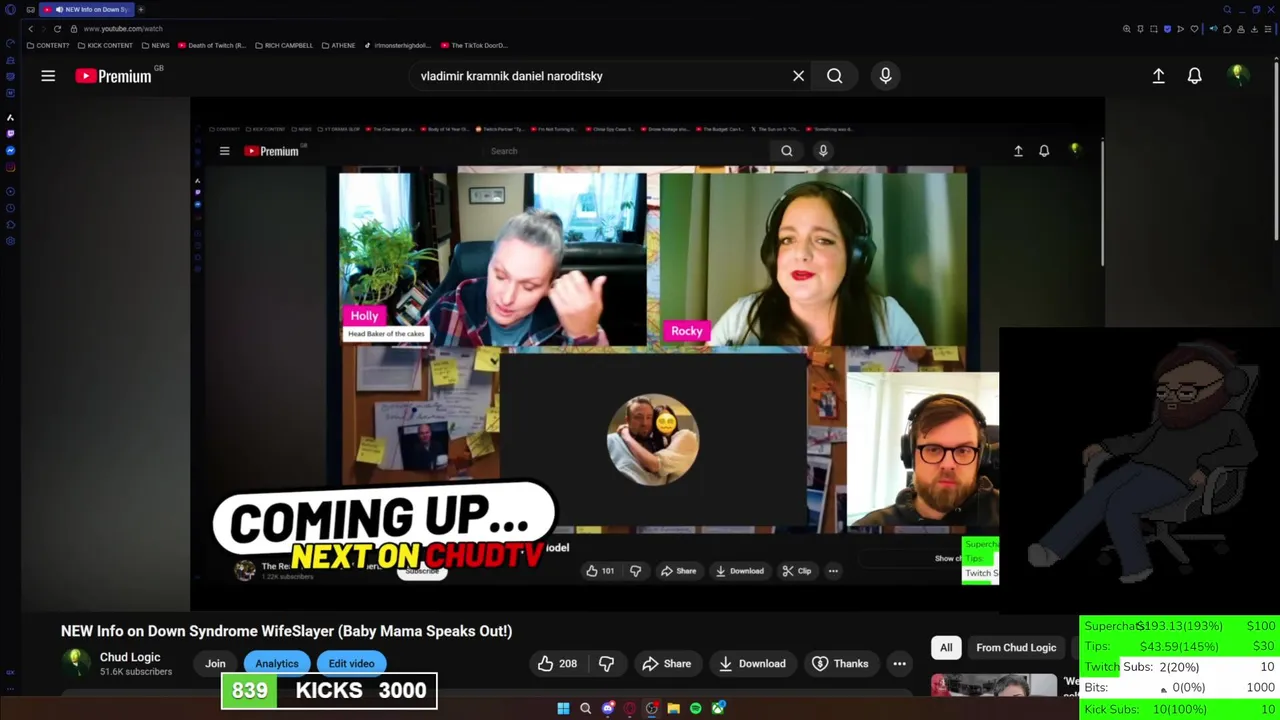Select the 'From Chud Logic' filter chip
The image size is (1280, 720).
pyautogui.click(x=1016, y=647)
